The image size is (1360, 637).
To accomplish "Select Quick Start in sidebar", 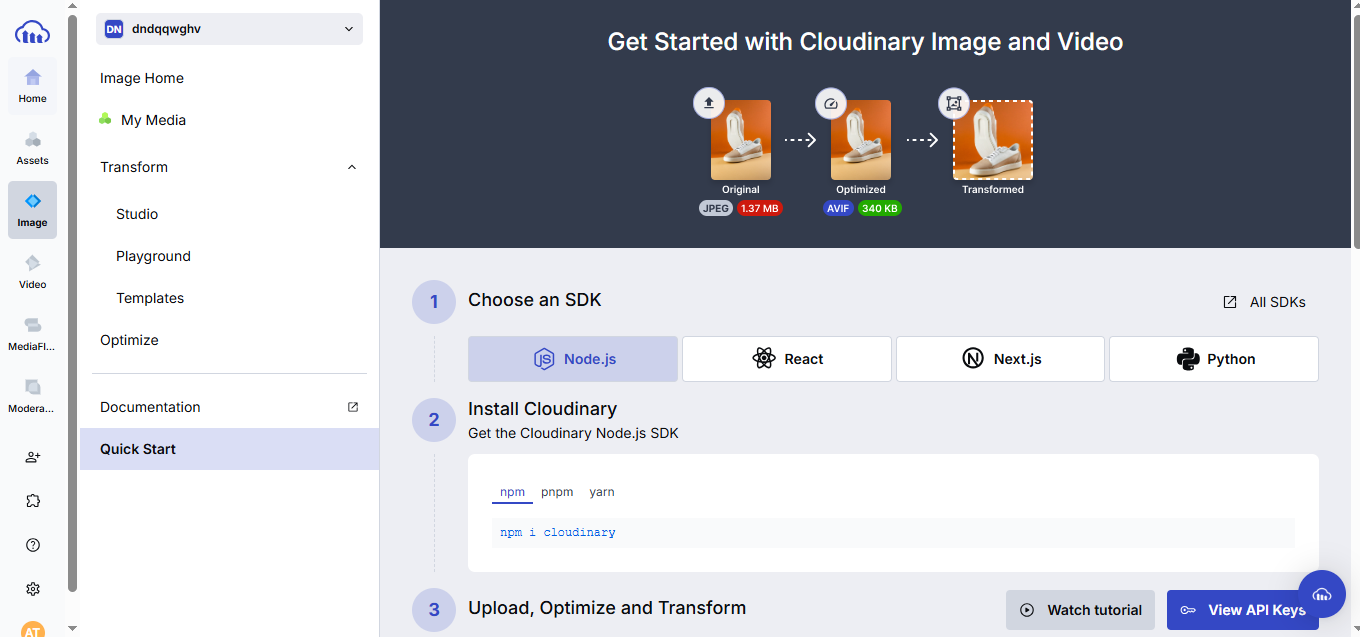I will [229, 449].
